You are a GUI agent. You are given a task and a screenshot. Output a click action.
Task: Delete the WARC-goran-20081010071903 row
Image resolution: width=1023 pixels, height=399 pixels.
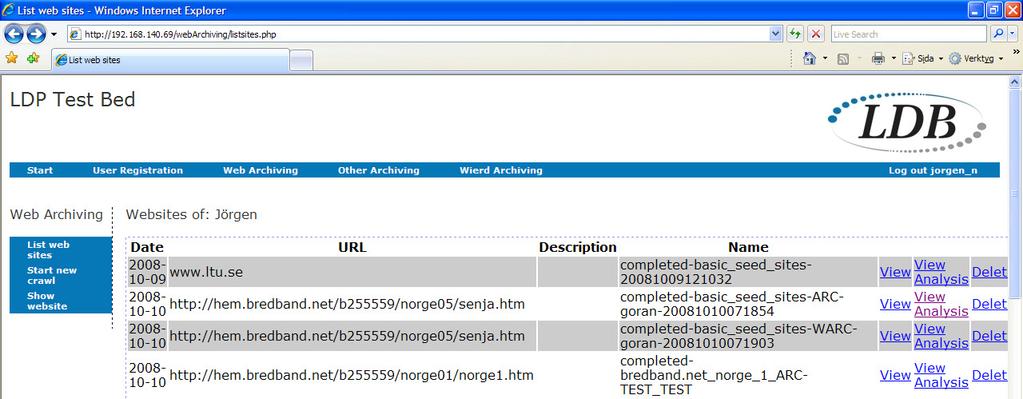989,336
